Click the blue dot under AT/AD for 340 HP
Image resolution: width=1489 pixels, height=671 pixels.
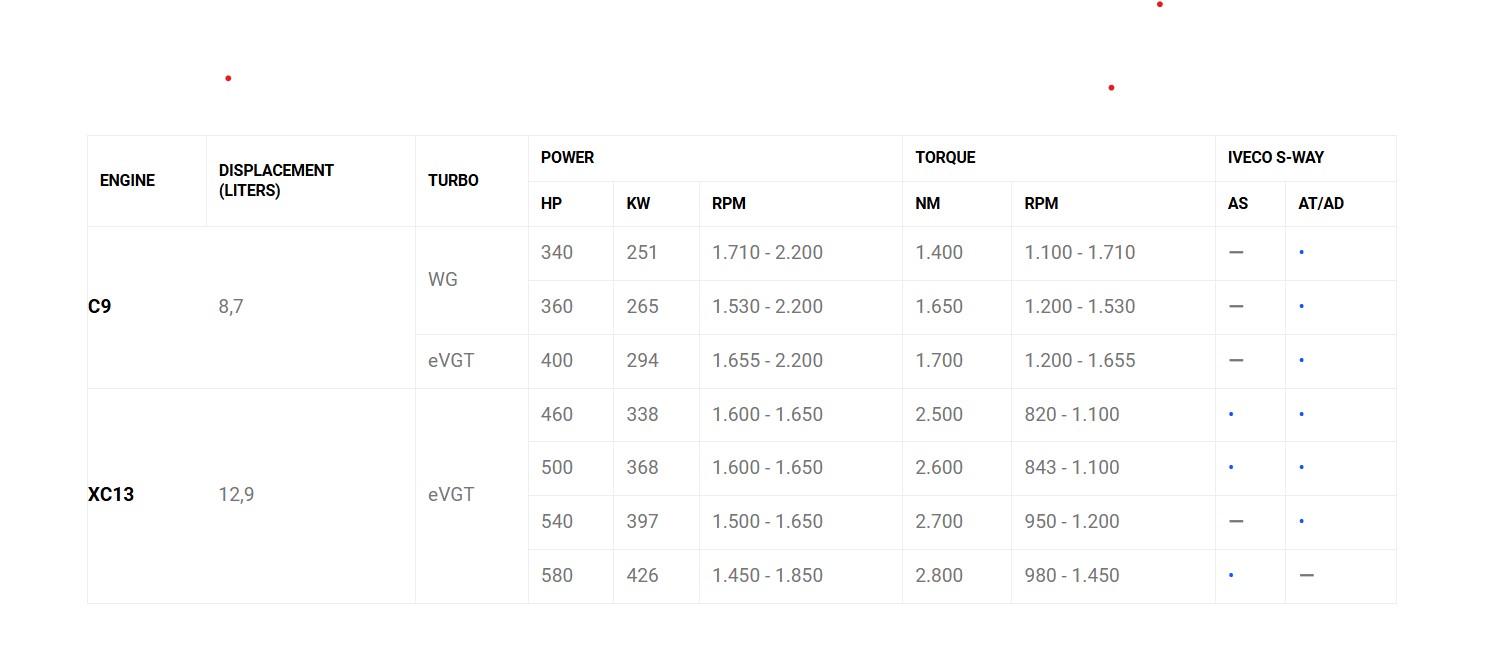click(x=1301, y=253)
